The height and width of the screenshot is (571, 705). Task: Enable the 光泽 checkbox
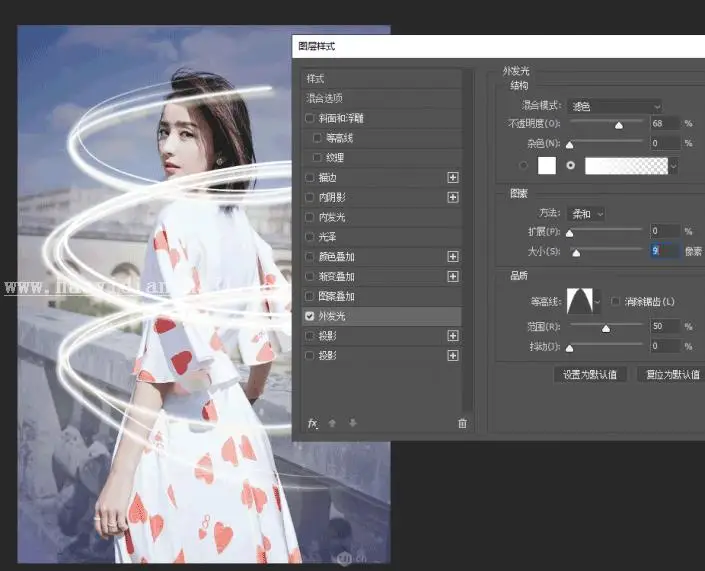pos(309,237)
